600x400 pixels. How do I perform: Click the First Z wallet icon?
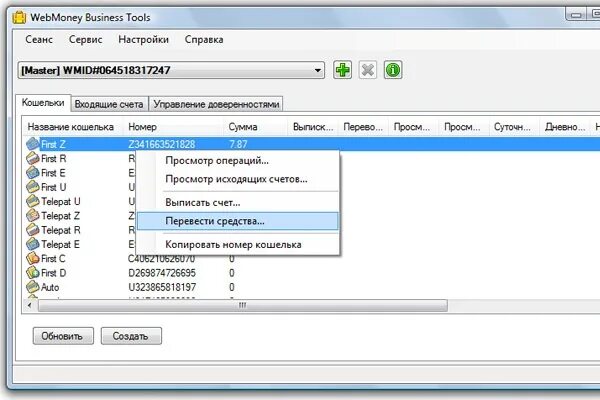33,144
